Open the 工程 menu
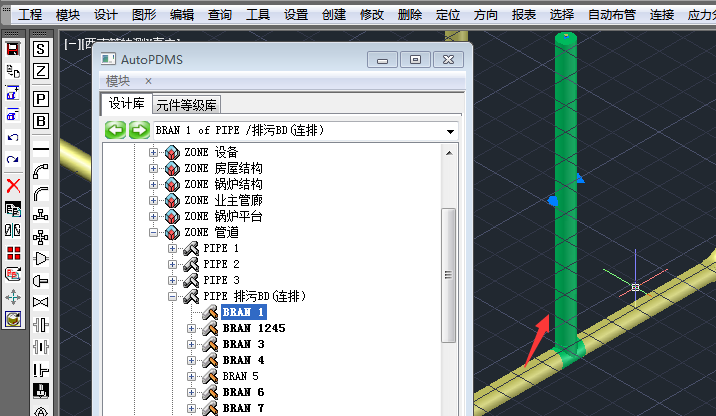716x416 pixels. [x=31, y=15]
